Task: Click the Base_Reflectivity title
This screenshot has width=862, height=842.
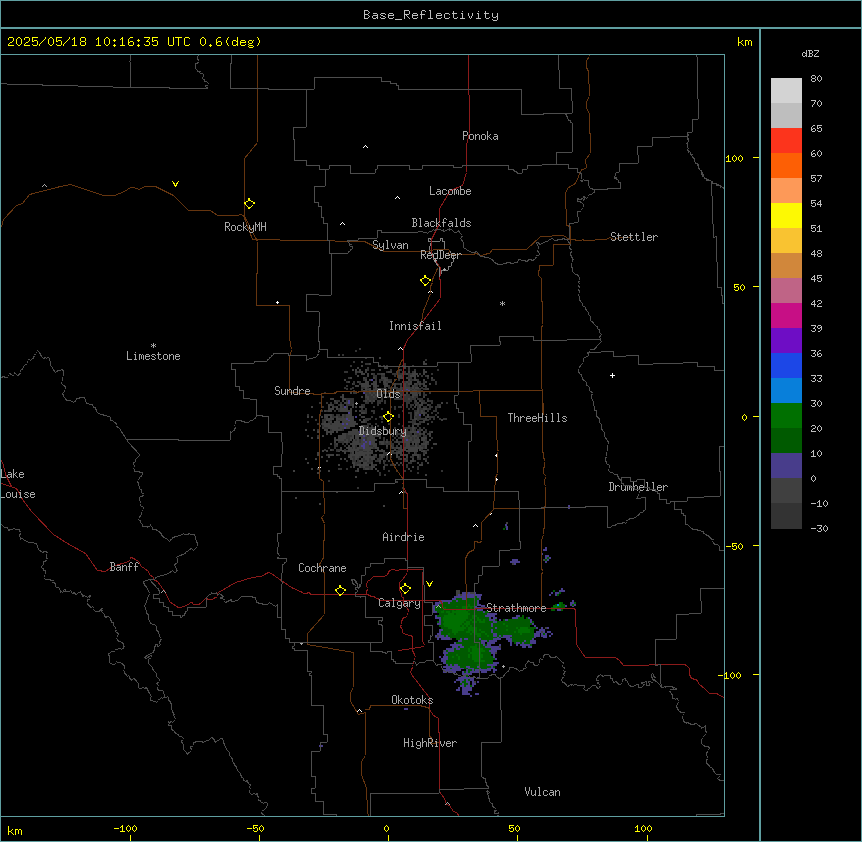Action: point(431,15)
